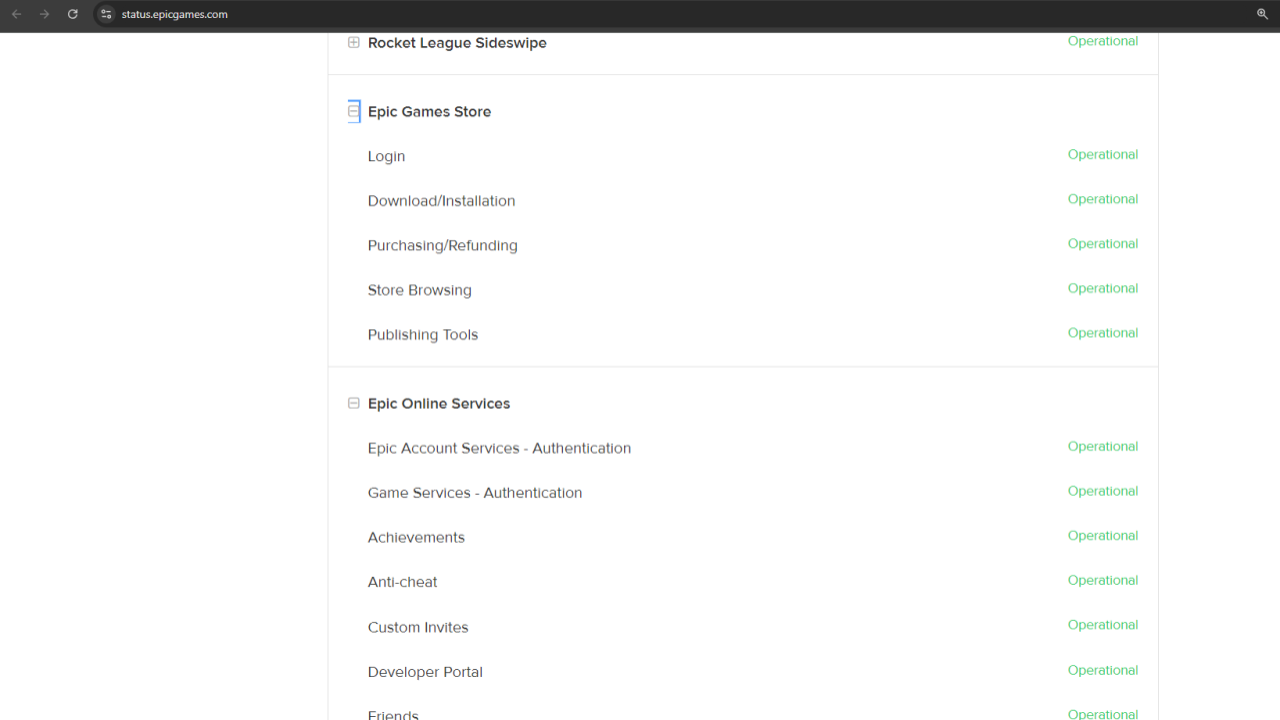Select Epic Account Services - Authentication
1280x720 pixels.
tap(499, 448)
